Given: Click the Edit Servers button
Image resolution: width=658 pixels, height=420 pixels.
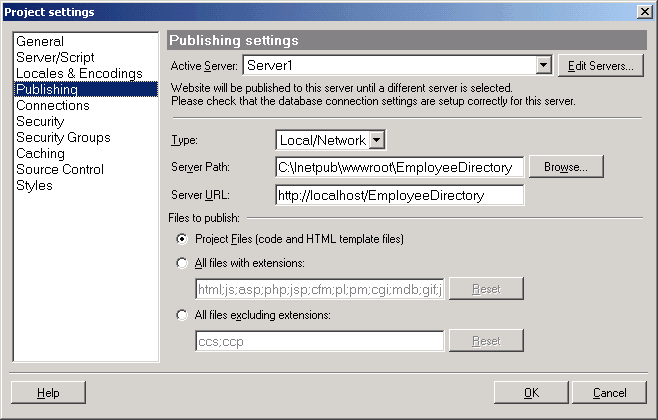Looking at the screenshot, I should [x=600, y=67].
